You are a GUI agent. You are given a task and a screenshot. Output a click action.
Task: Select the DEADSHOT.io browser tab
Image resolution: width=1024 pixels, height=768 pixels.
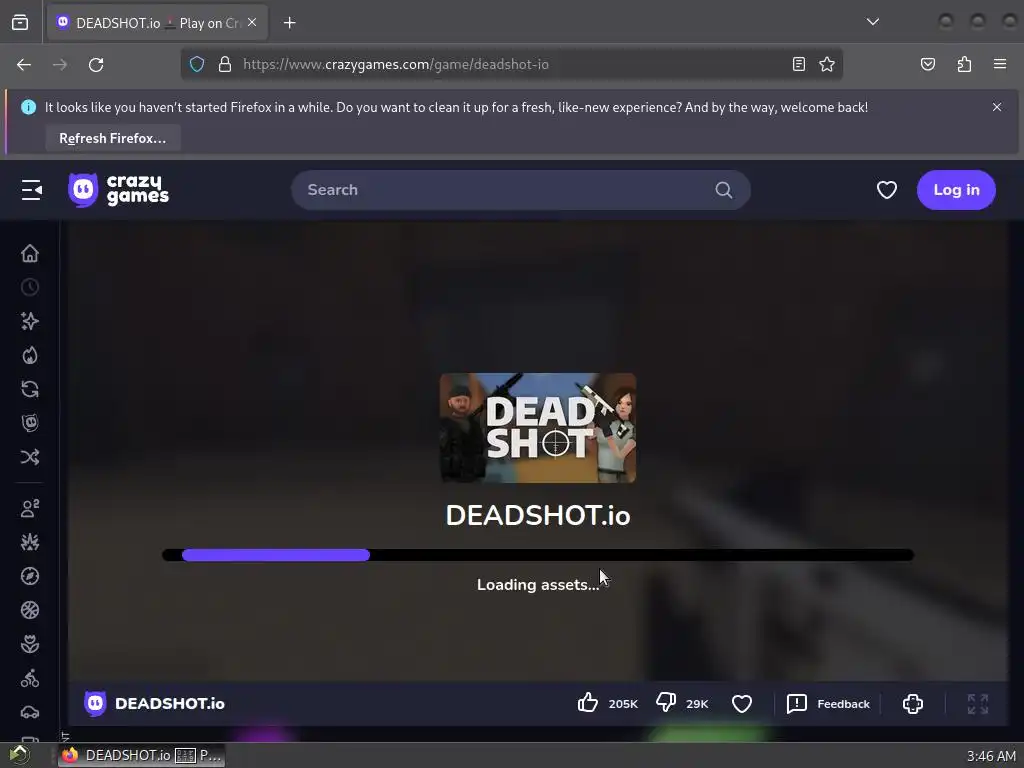(157, 23)
